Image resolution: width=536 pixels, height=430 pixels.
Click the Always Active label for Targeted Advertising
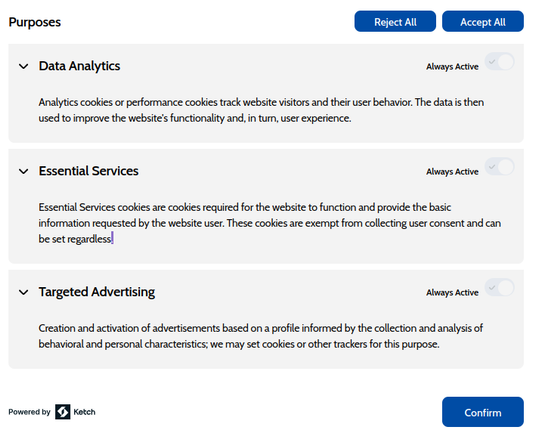pos(452,293)
